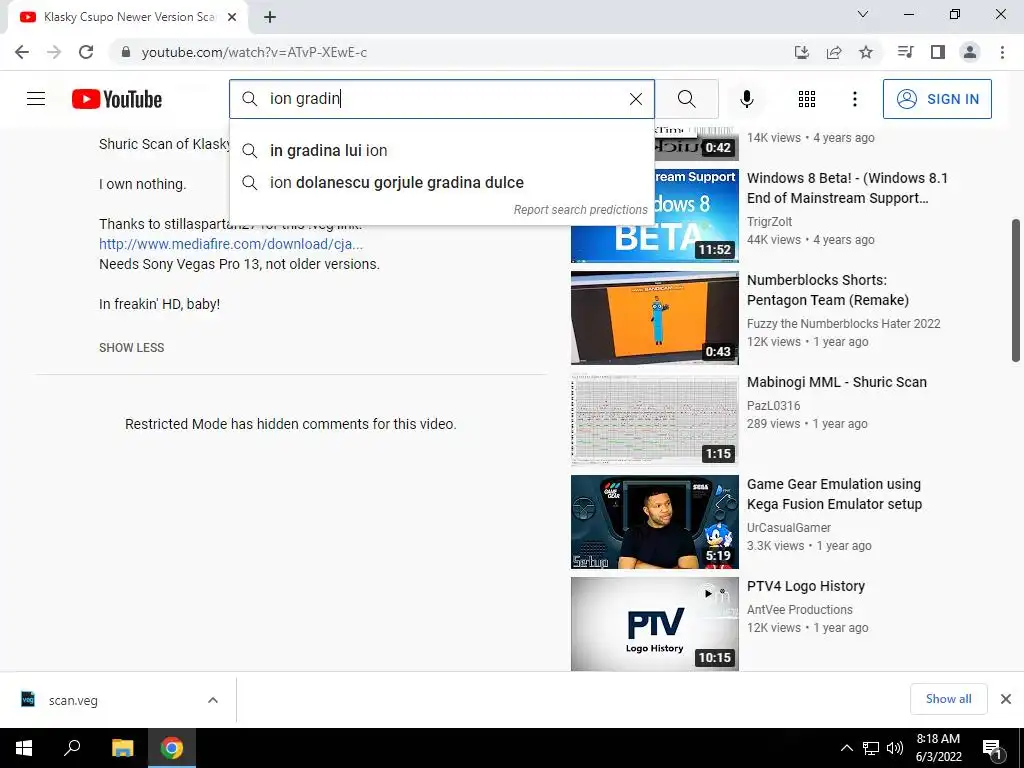Click the magnifier search button
The image size is (1024, 768).
[686, 99]
